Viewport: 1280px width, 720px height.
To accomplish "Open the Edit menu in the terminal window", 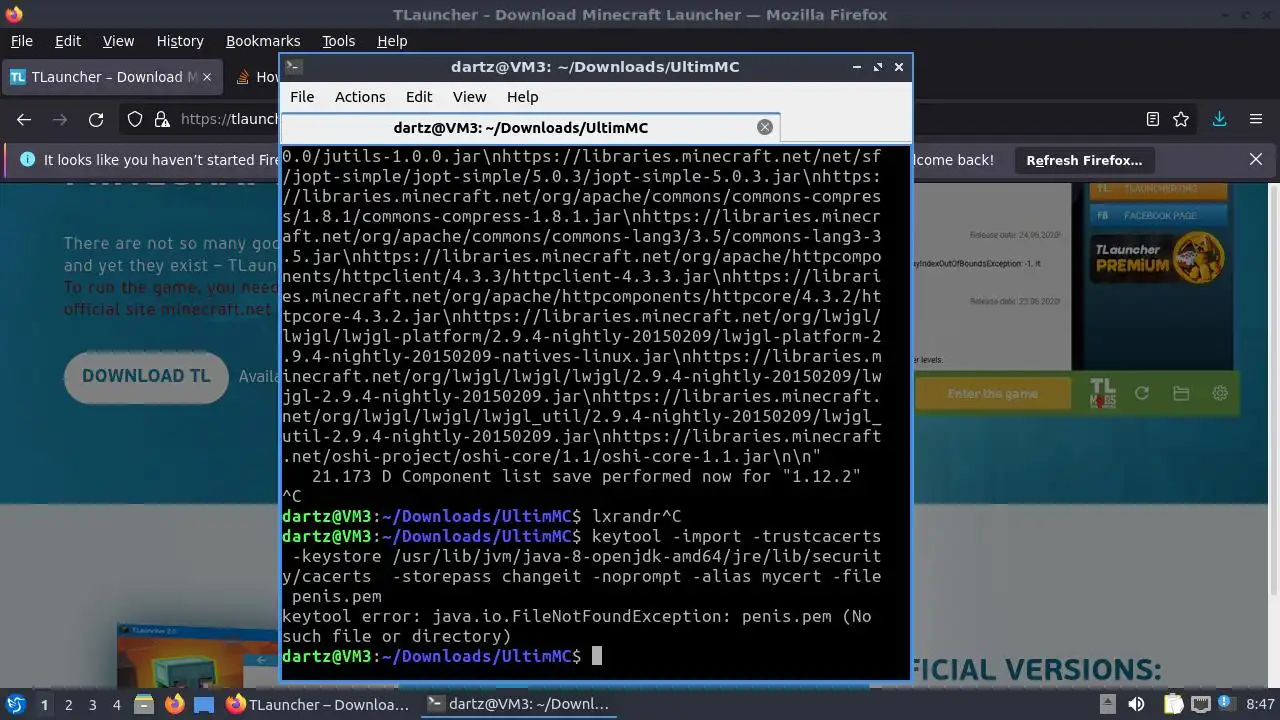I will tap(419, 97).
